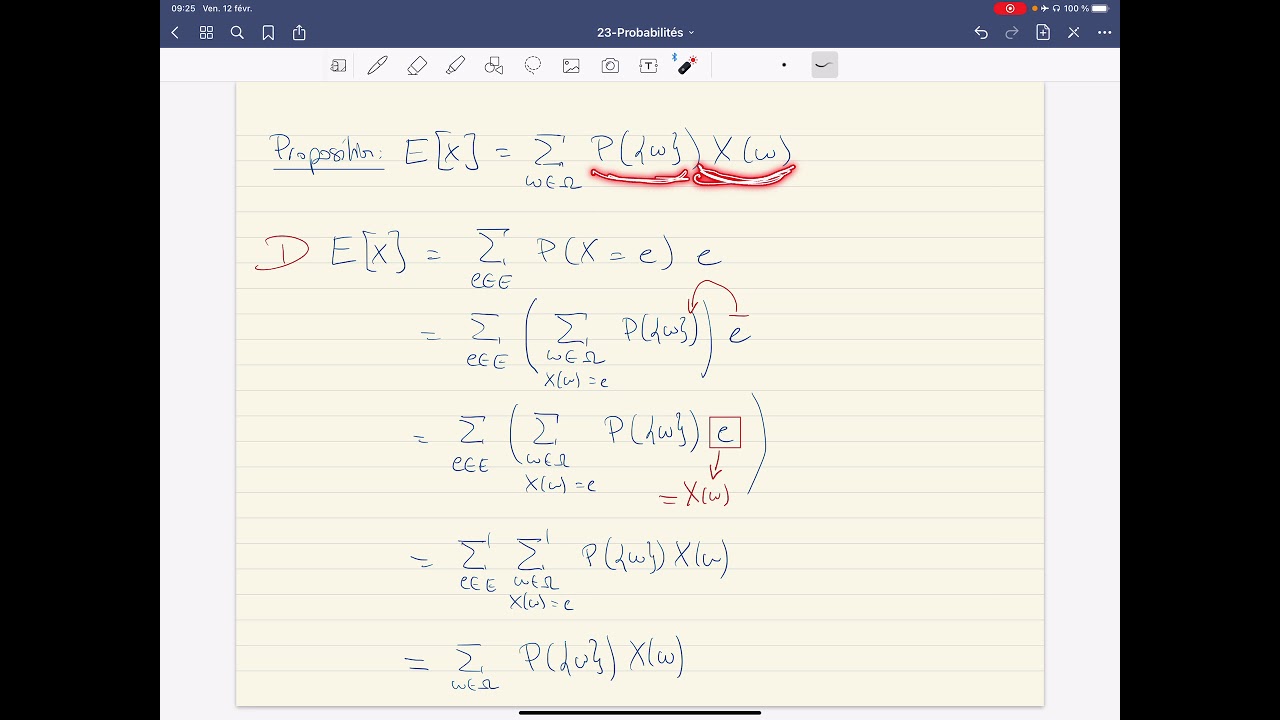Close the editing toolbar with the X icon

click(x=1074, y=33)
